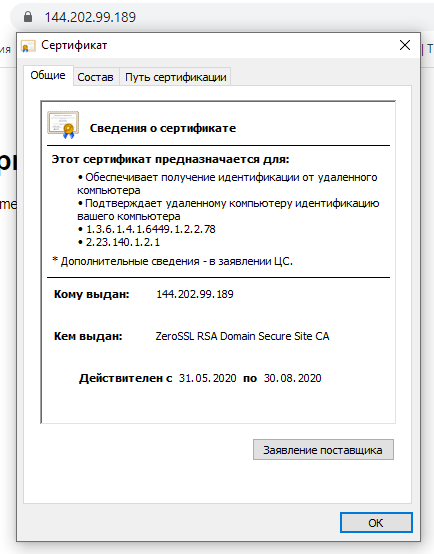Image resolution: width=434 pixels, height=554 pixels.
Task: Click the OID 1.3.6.1.4.1.6449.1.2.2.78 line
Action: coord(151,229)
